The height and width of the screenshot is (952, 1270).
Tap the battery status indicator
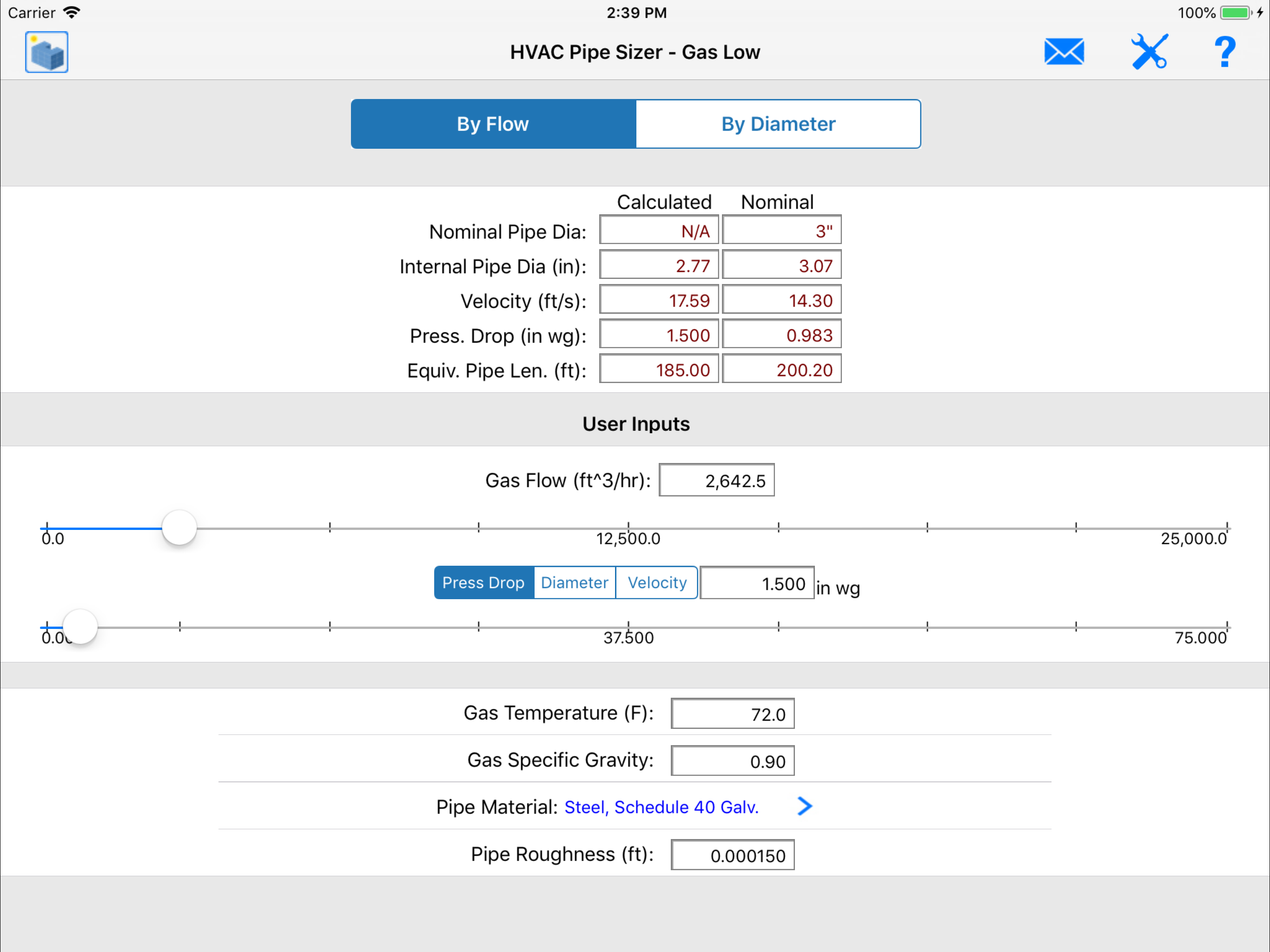coord(1235,13)
